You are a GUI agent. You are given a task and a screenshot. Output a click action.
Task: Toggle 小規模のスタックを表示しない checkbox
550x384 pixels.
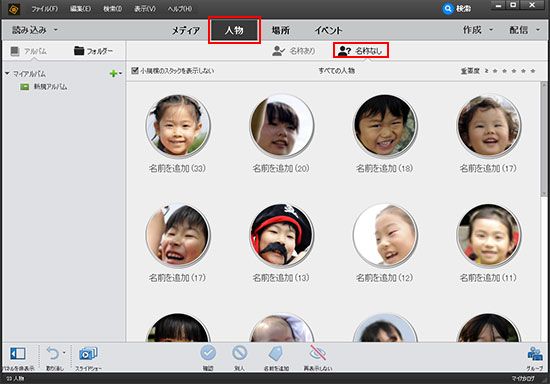135,70
